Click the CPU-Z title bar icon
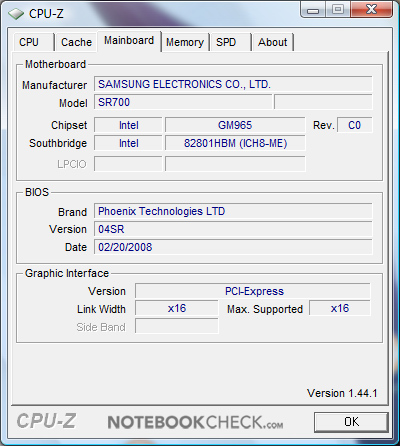Screen dimensions: 400x446 16,14
